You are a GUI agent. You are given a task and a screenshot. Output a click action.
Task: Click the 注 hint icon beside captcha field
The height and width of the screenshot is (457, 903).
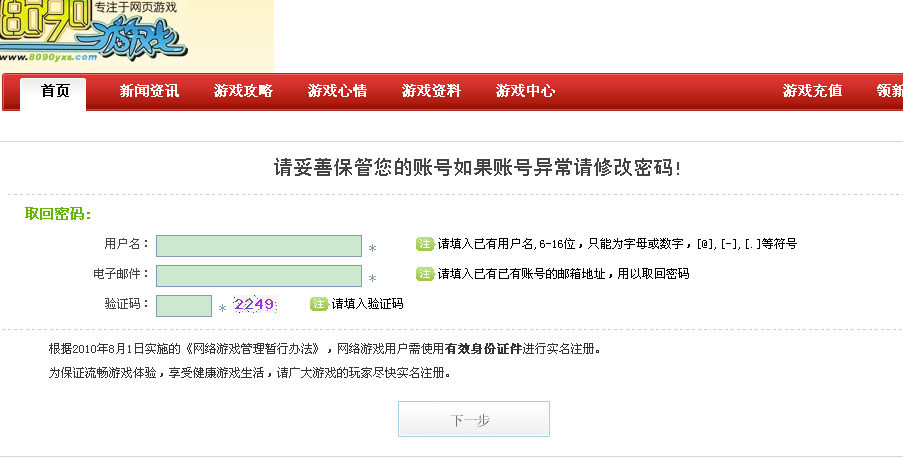point(319,304)
